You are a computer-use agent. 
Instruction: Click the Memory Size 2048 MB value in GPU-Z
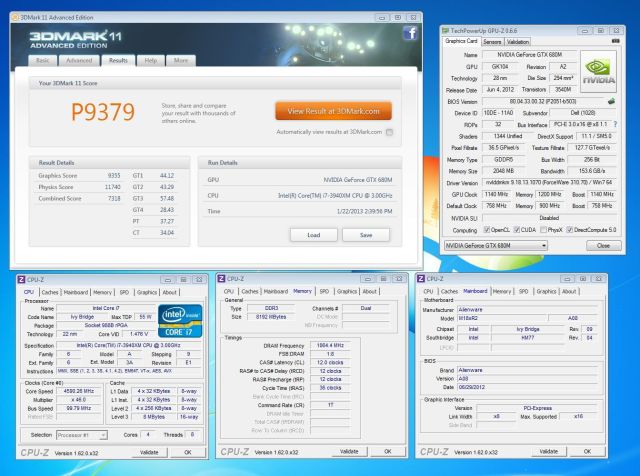point(504,171)
